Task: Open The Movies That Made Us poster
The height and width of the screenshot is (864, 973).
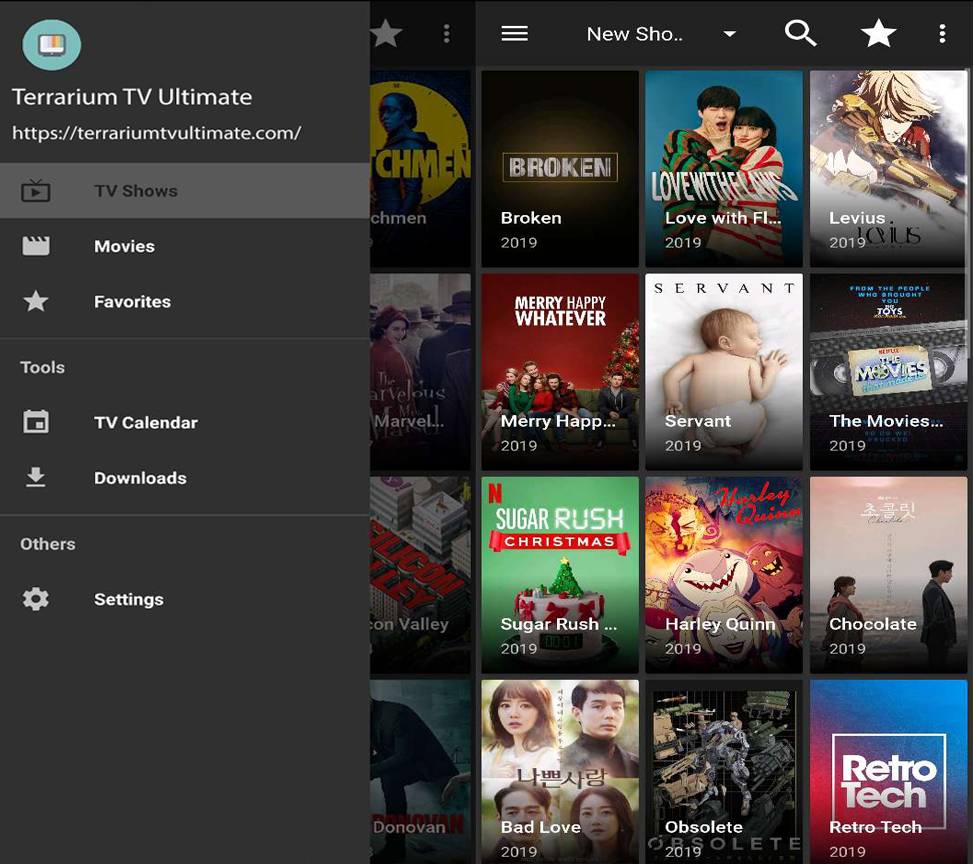Action: [888, 372]
